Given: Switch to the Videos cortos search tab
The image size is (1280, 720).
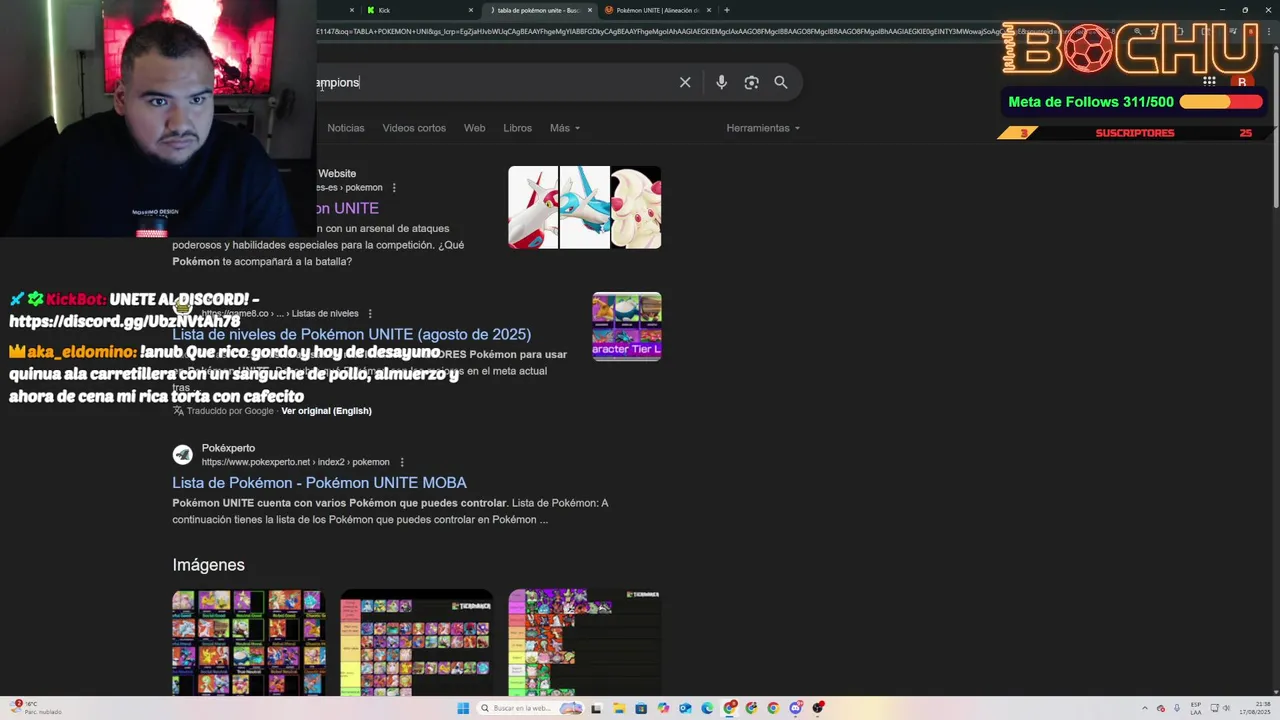Looking at the screenshot, I should [414, 128].
